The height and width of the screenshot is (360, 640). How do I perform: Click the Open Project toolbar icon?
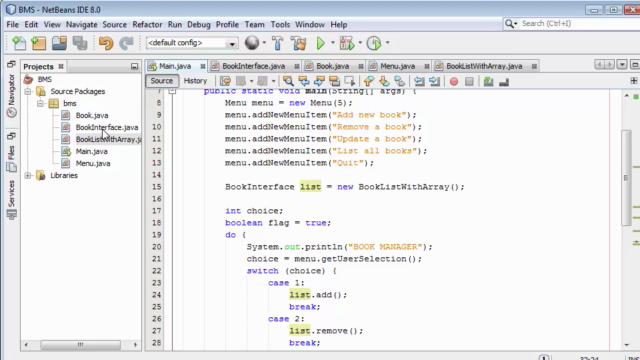(x=59, y=43)
